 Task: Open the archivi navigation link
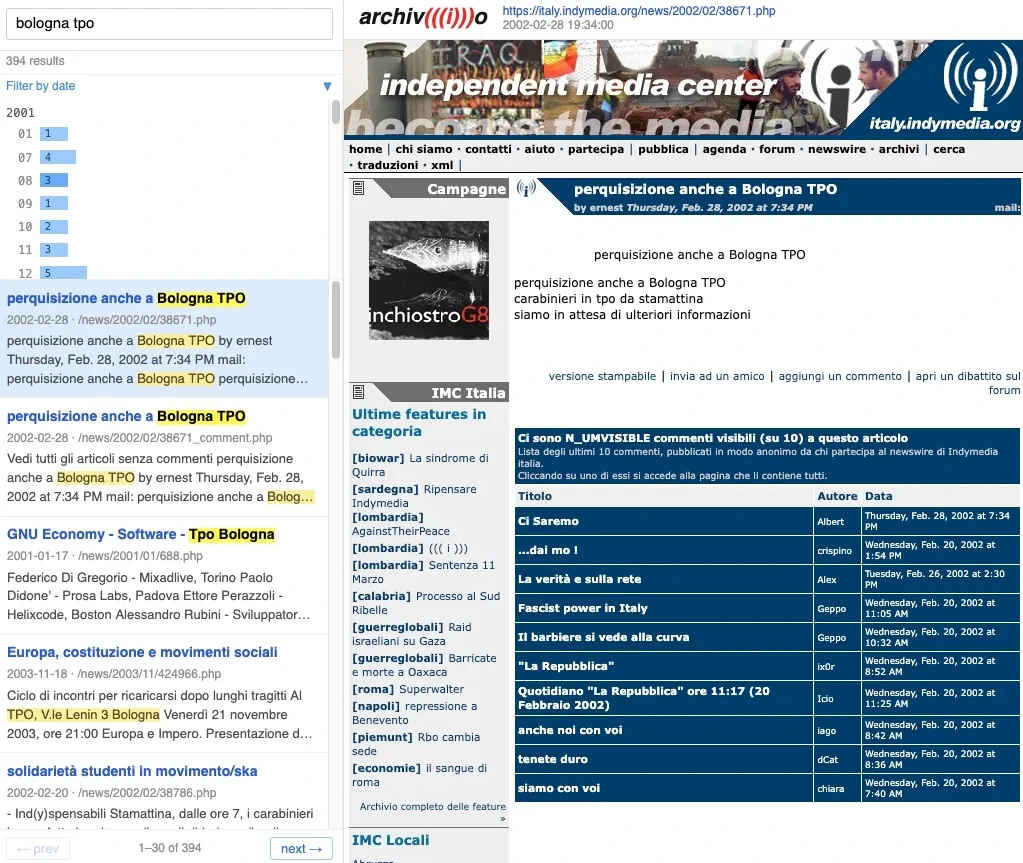pyautogui.click(x=900, y=149)
